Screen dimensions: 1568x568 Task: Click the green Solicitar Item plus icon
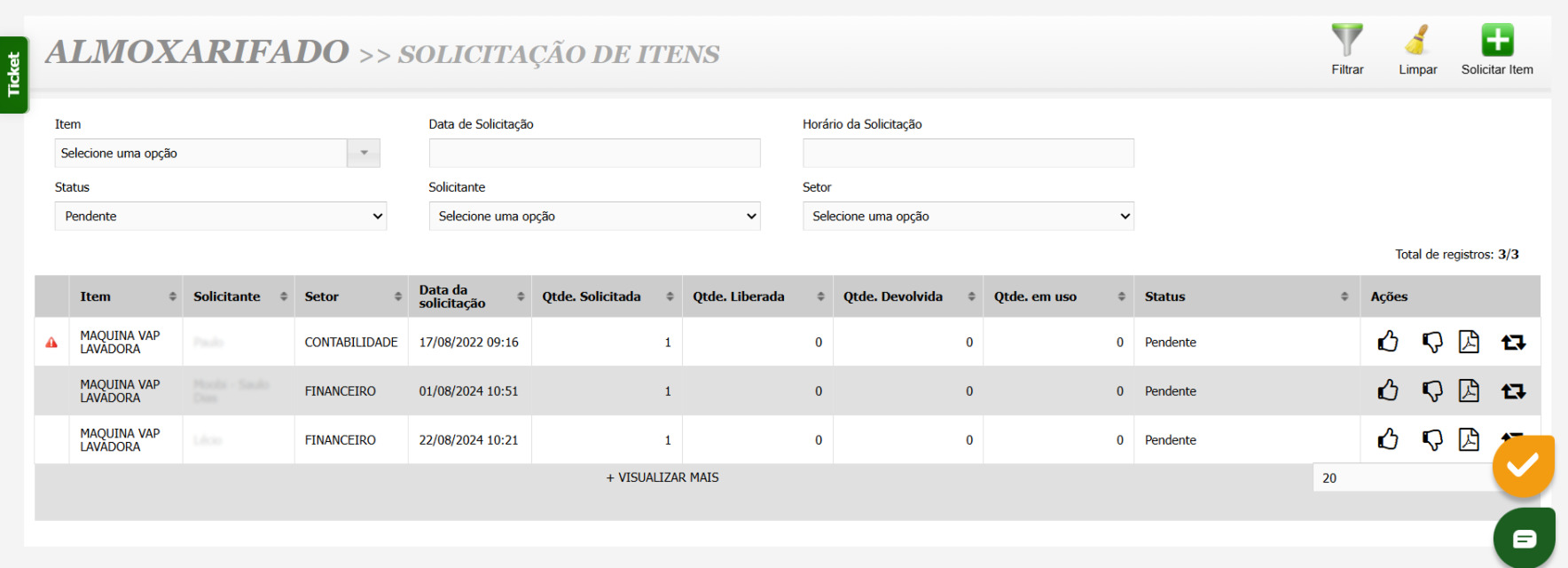click(1497, 41)
